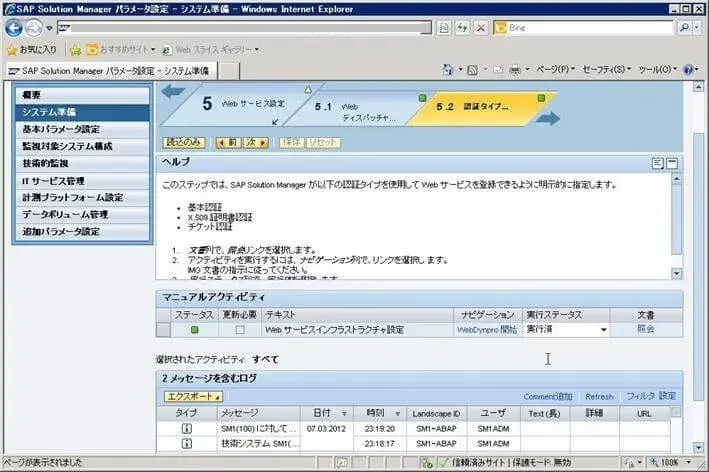Click the 読込のみ button

(x=184, y=142)
